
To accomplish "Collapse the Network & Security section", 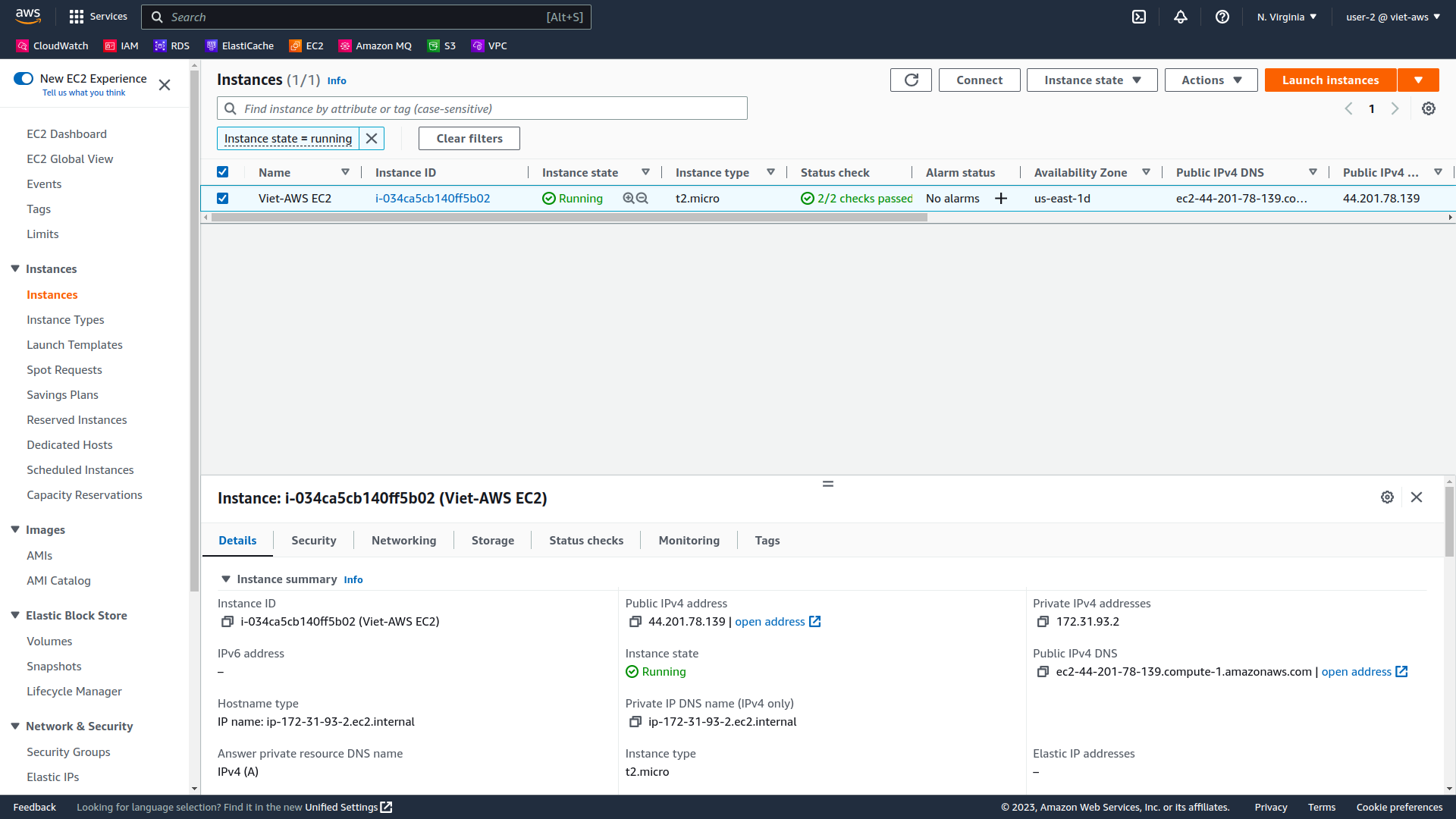I will [x=15, y=726].
